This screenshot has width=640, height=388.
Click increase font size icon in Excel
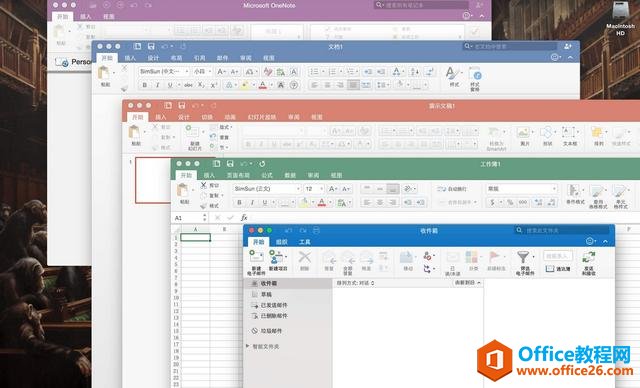(333, 188)
